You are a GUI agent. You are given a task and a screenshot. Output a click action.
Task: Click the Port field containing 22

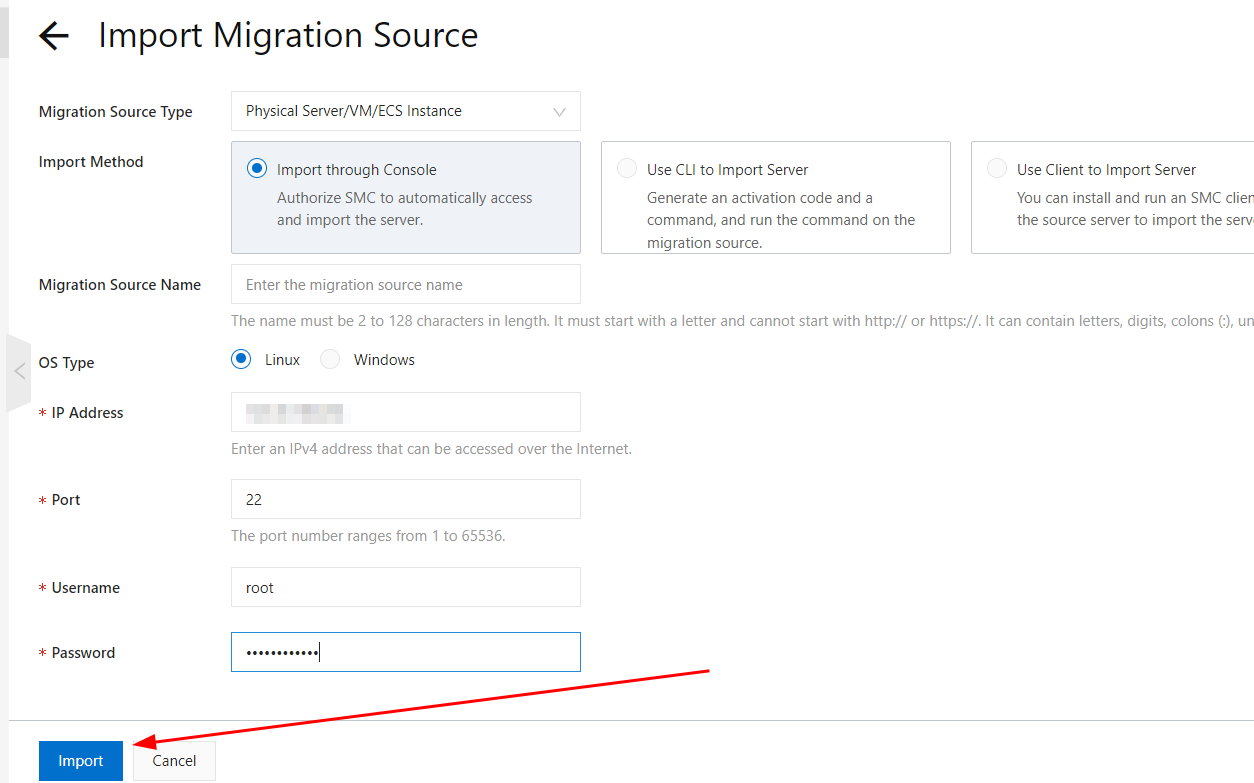point(405,499)
